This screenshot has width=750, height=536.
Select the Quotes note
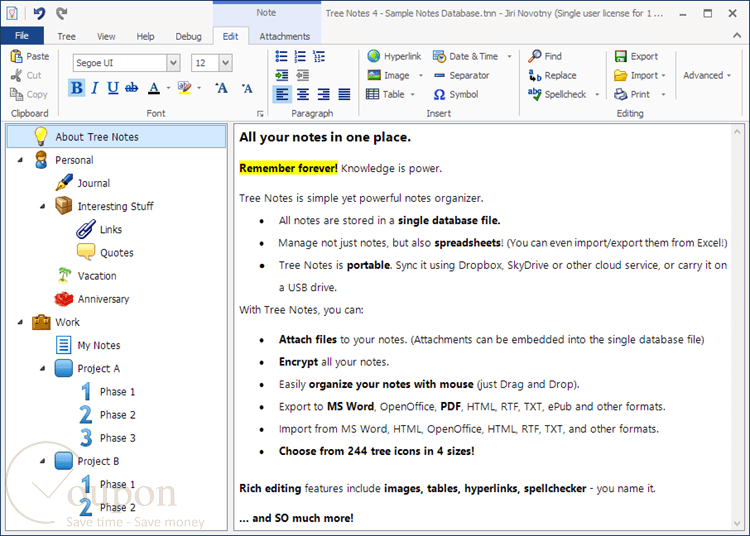(117, 252)
